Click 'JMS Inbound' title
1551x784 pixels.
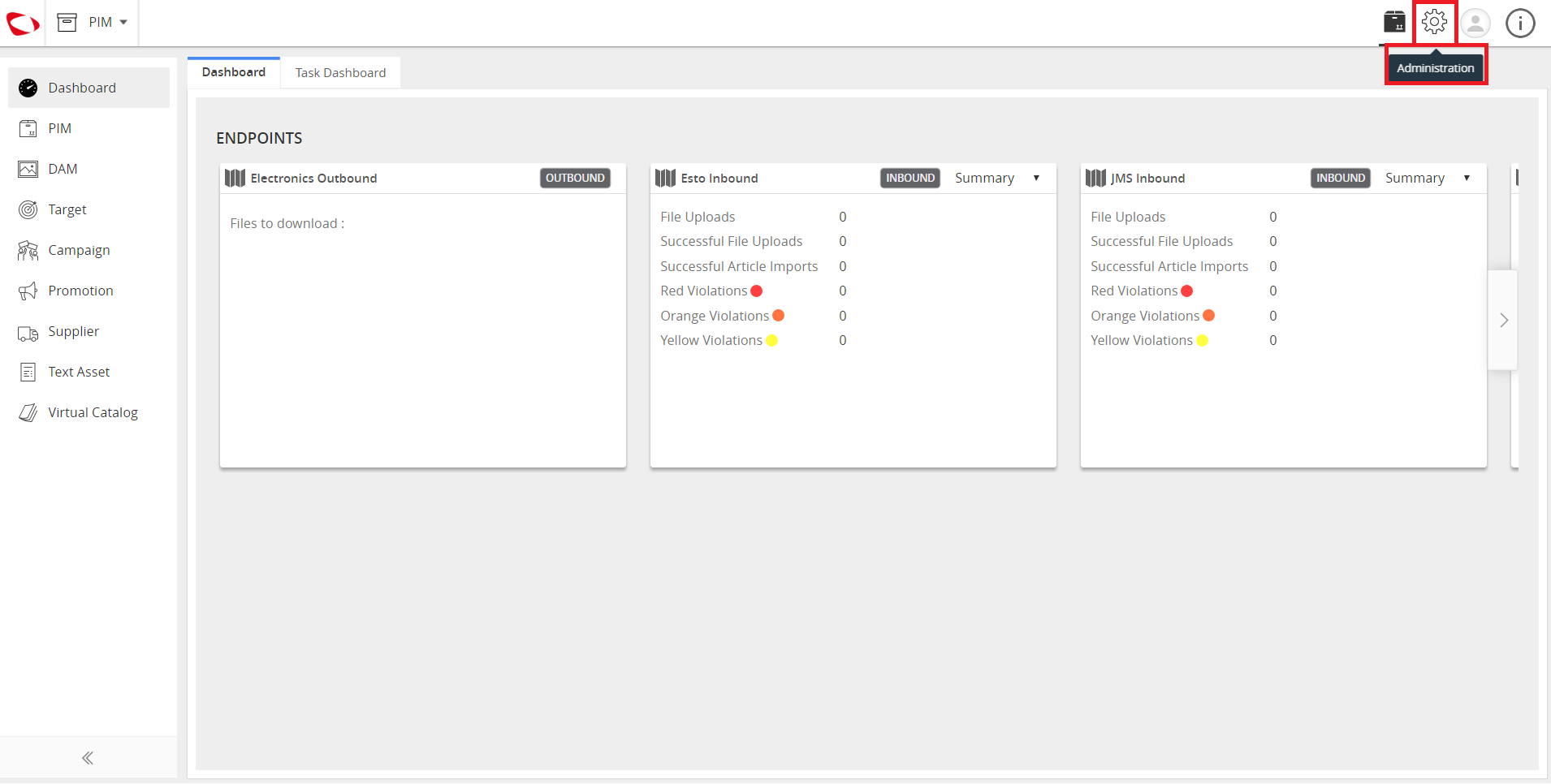(x=1147, y=178)
